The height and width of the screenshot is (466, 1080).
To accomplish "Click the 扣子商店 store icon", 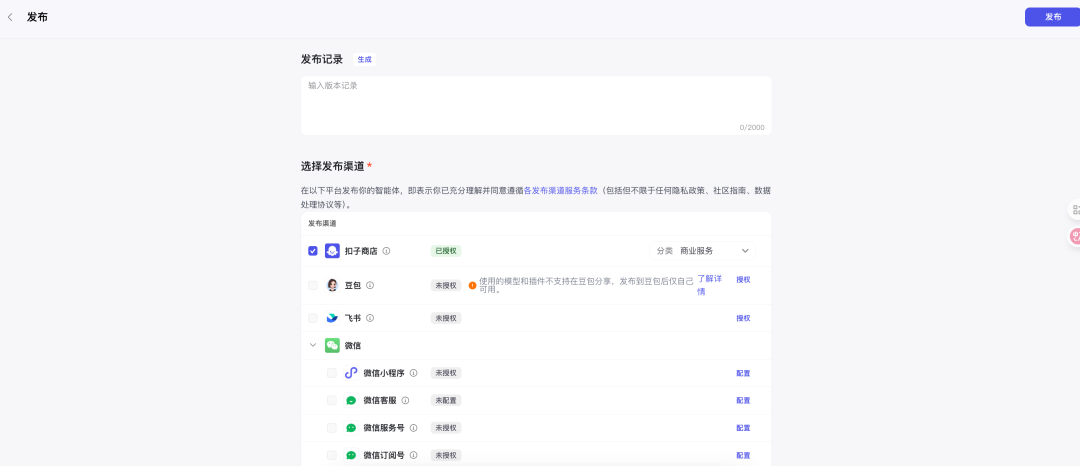I will (x=332, y=251).
